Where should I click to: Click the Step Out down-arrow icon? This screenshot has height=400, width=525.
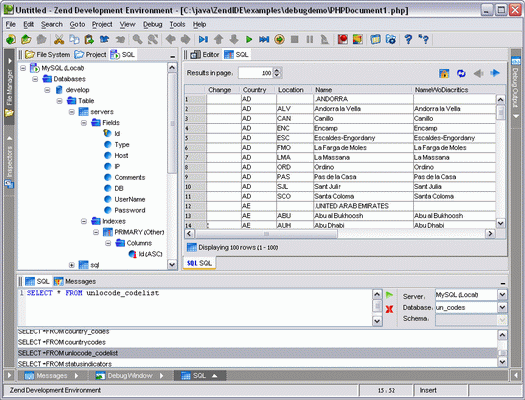point(234,39)
